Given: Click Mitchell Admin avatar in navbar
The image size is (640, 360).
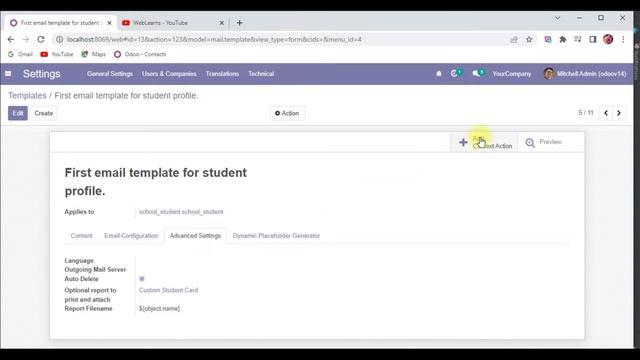Looking at the screenshot, I should 549,73.
